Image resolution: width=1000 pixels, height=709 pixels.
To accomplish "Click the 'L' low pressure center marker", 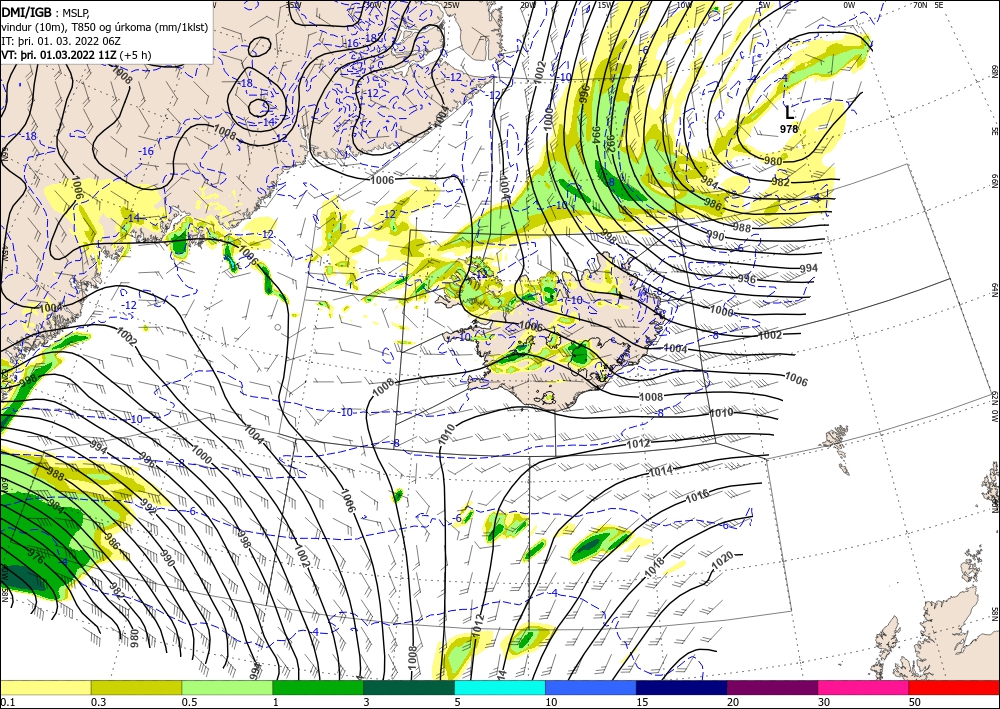I will [x=790, y=113].
